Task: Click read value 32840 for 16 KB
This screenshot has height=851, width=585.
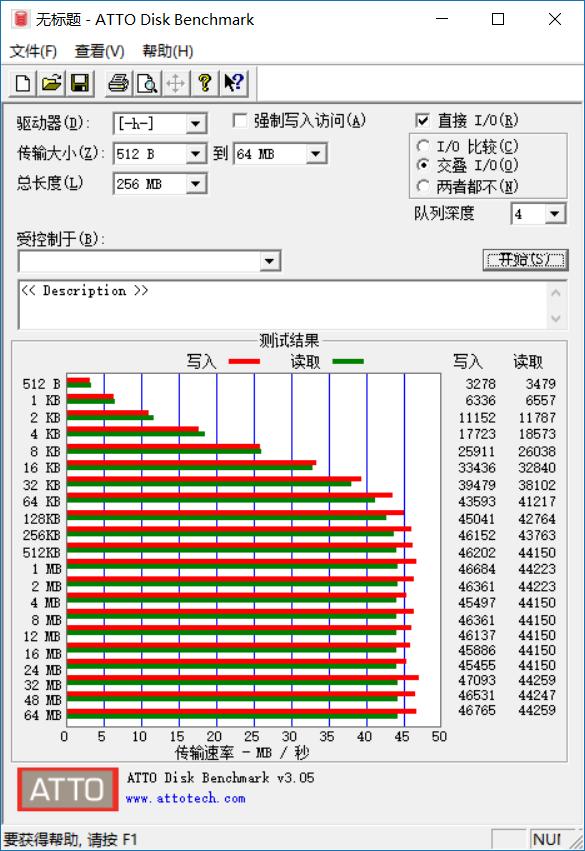Action: point(537,468)
